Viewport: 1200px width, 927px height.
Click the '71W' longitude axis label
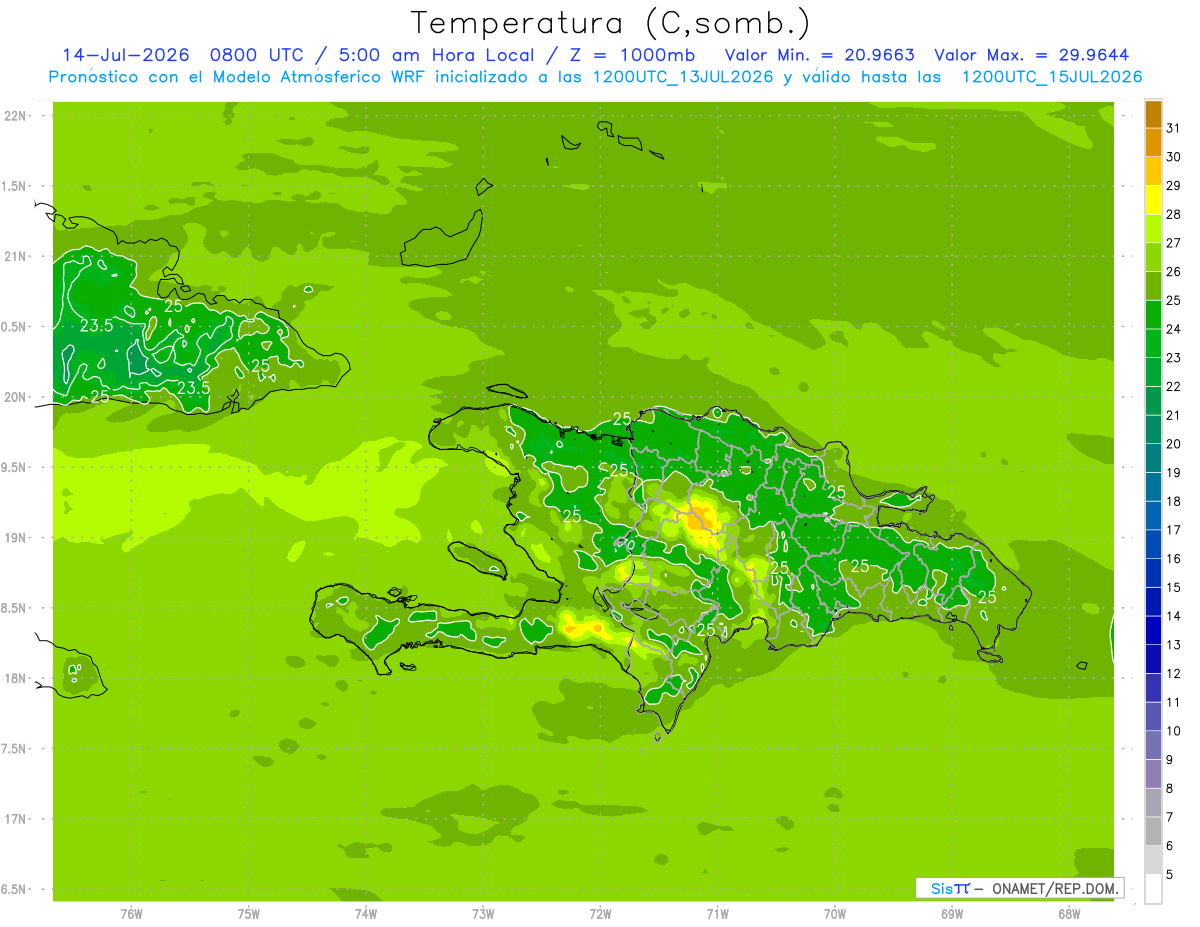click(717, 914)
